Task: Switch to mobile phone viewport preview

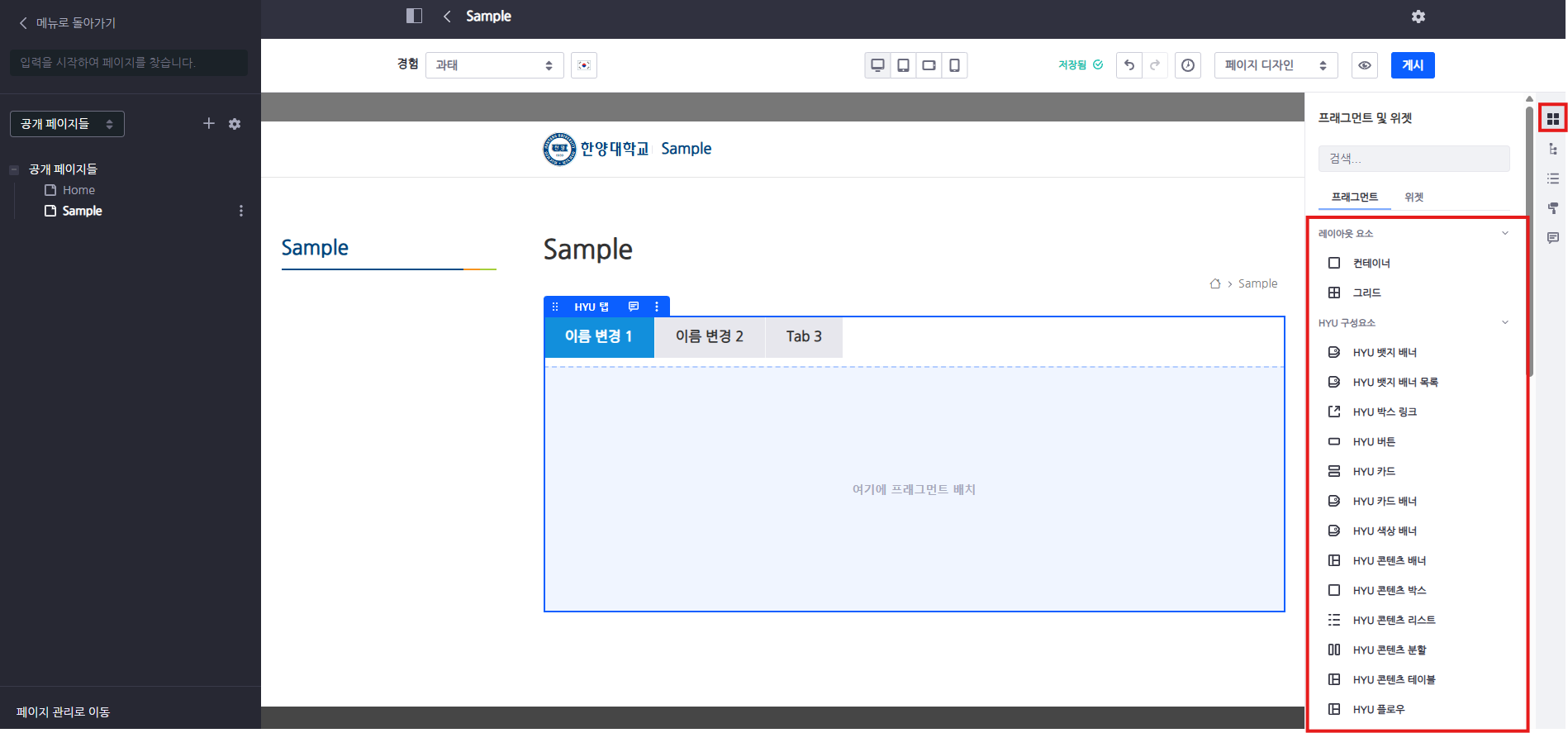Action: click(954, 65)
